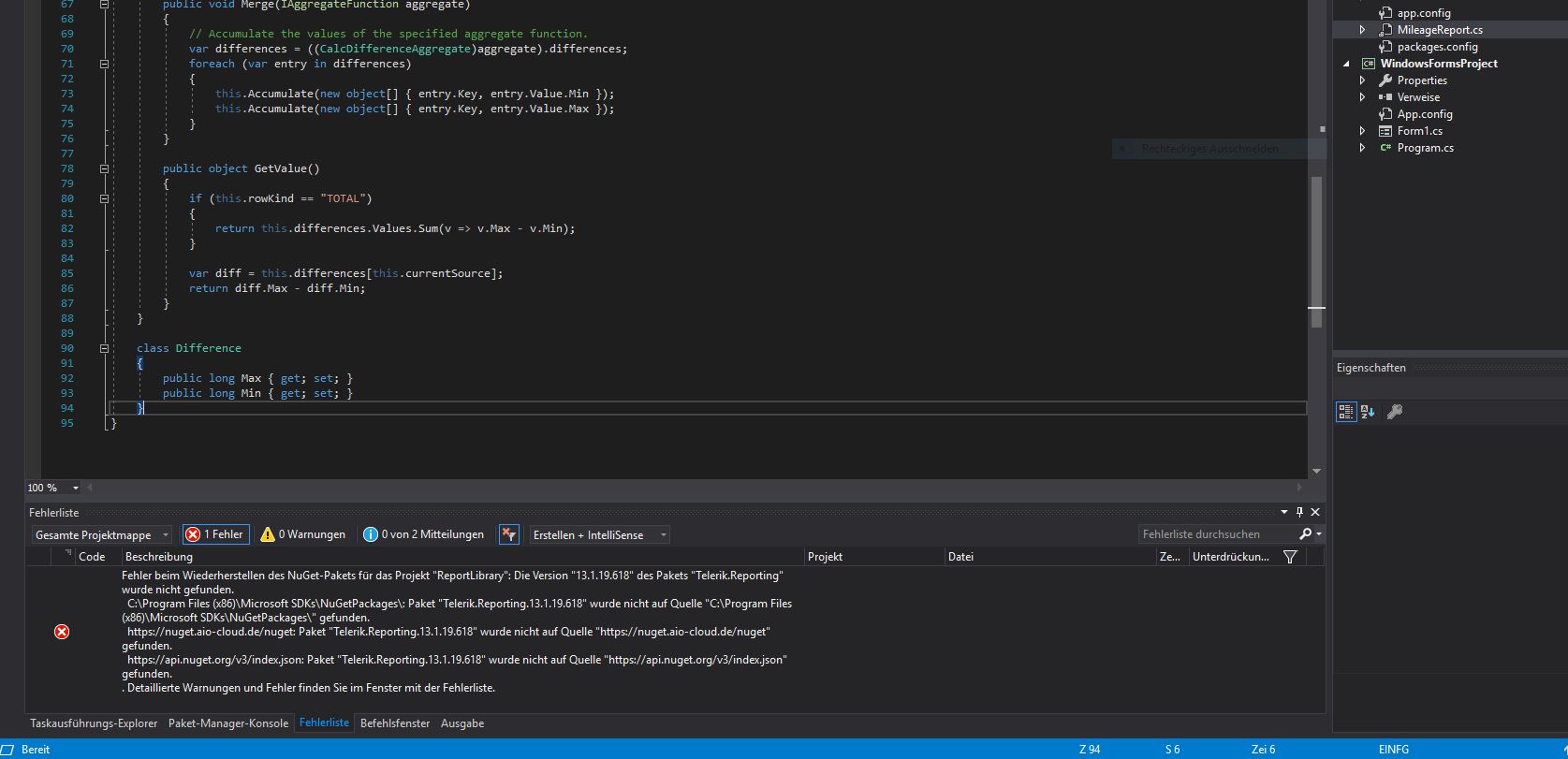Expand the Verweise tree node
Viewport: 1568px width, 759px height.
[x=1363, y=97]
